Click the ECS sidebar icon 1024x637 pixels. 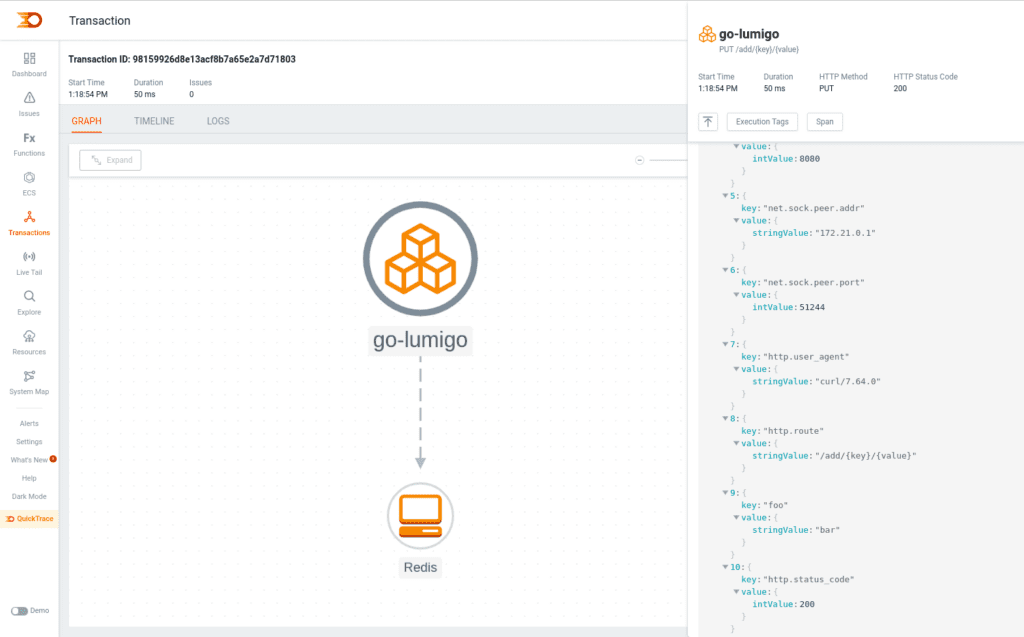(29, 183)
